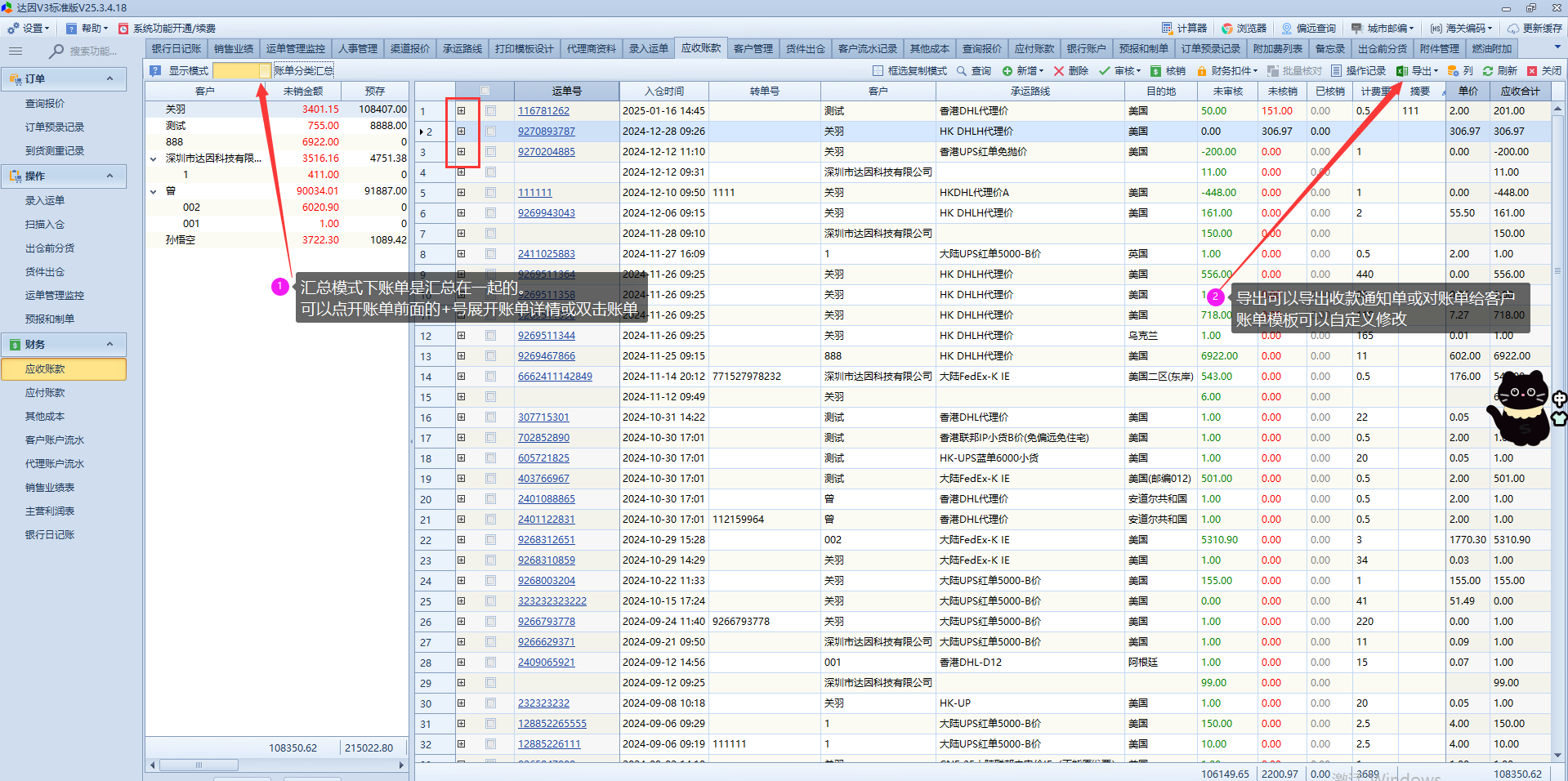
Task: Launch the 浏览器 browser shortcut
Action: point(1244,28)
